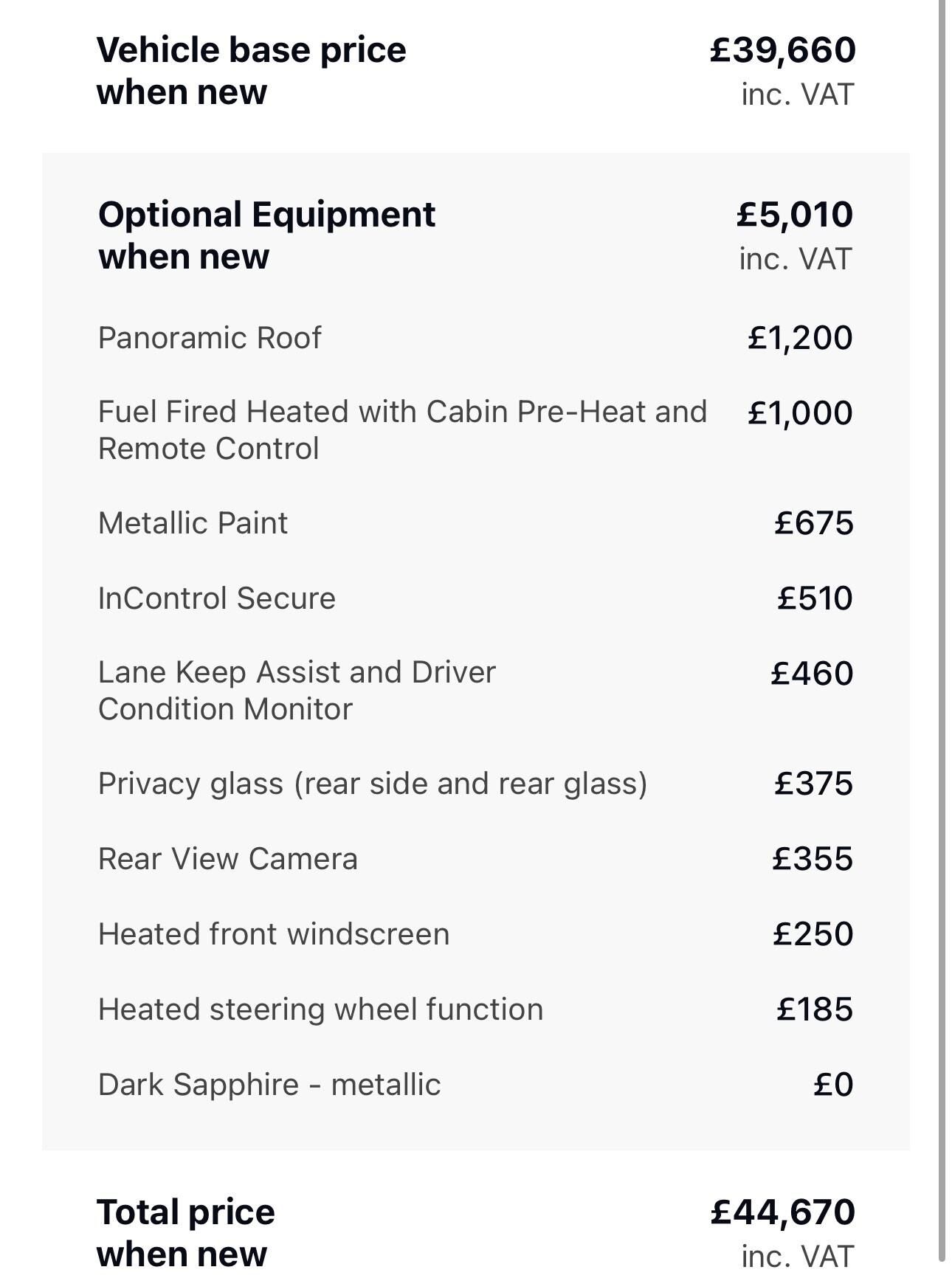Viewport: 952px width, 1281px height.
Task: Select the Metallic Paint line item
Action: pyautogui.click(x=475, y=523)
